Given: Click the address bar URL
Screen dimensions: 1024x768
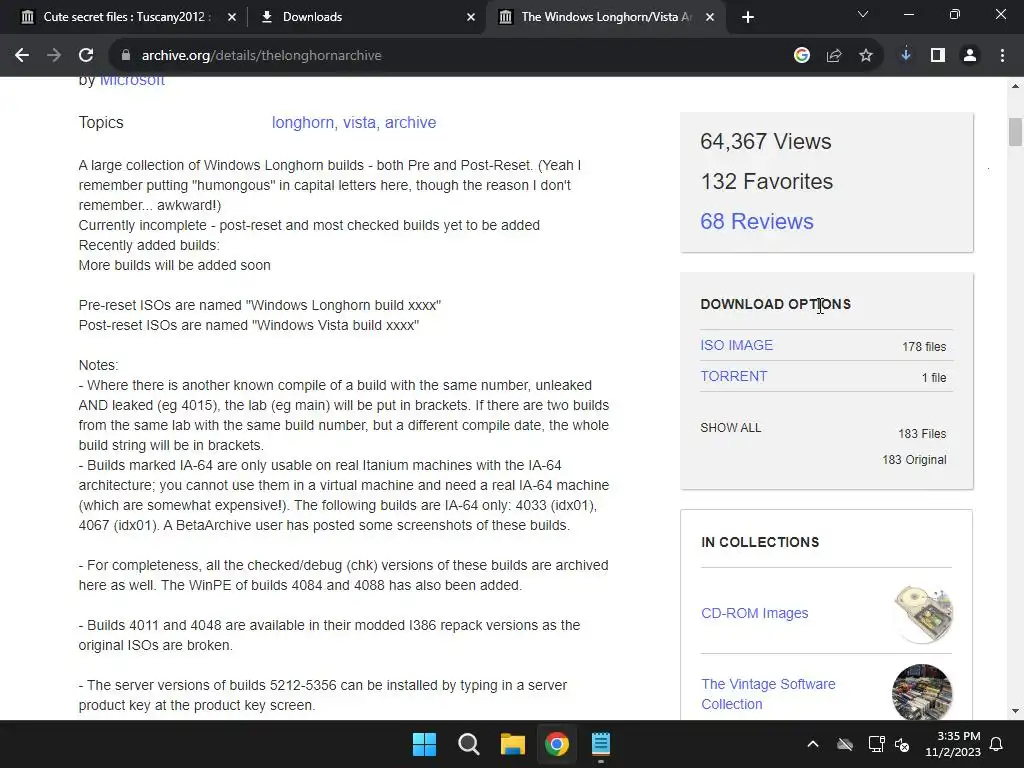Looking at the screenshot, I should coord(261,56).
